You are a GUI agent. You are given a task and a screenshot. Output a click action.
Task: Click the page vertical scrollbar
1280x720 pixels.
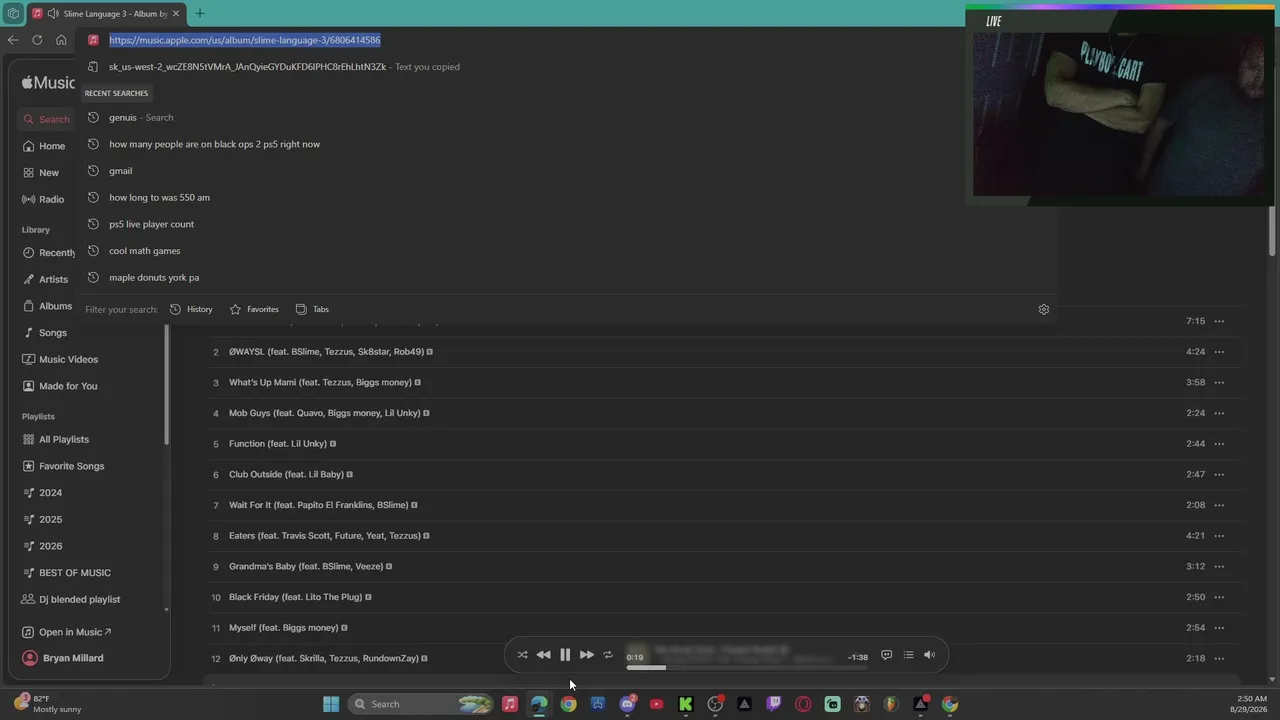(x=1272, y=232)
